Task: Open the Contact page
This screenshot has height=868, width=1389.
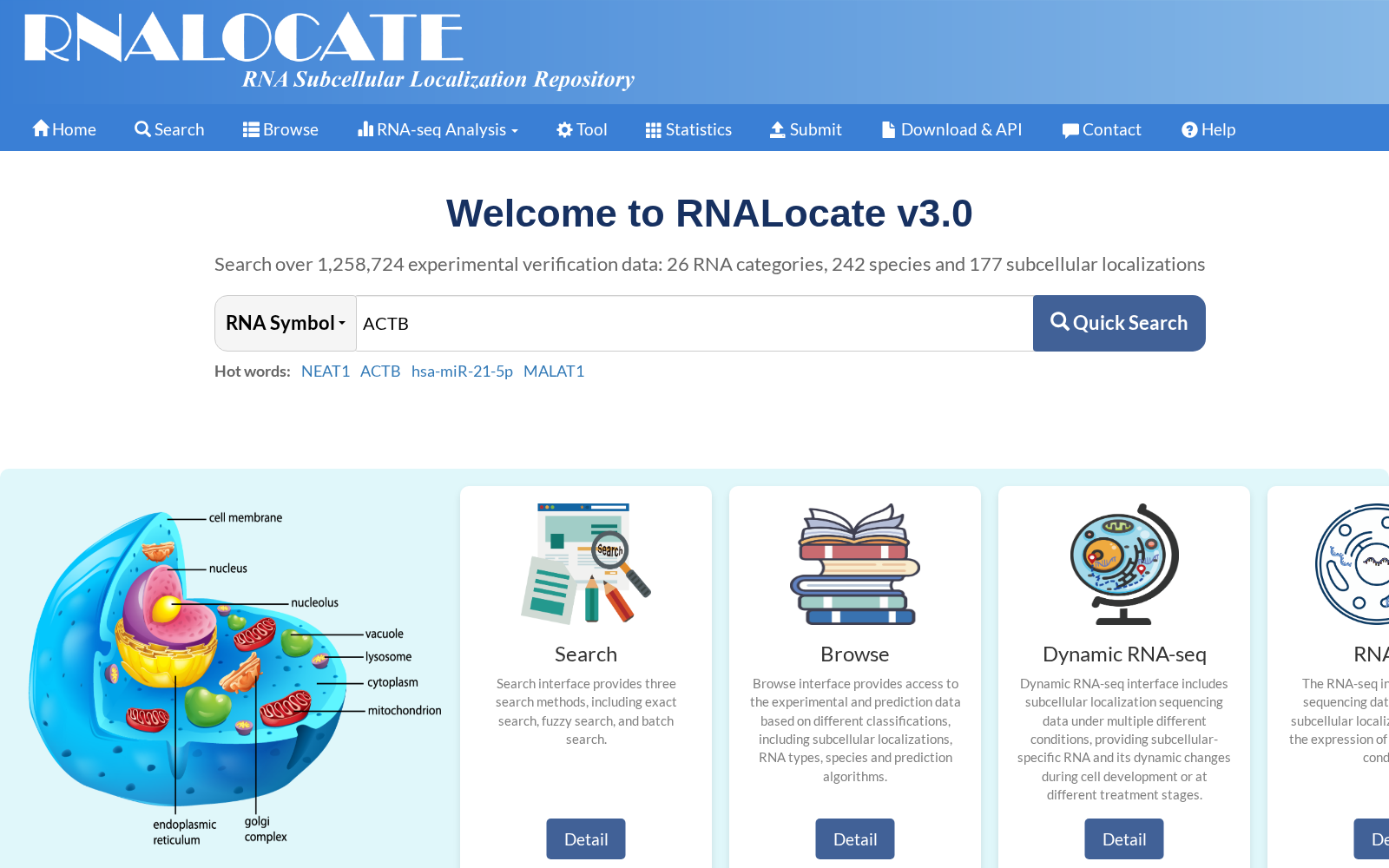Action: tap(1101, 129)
